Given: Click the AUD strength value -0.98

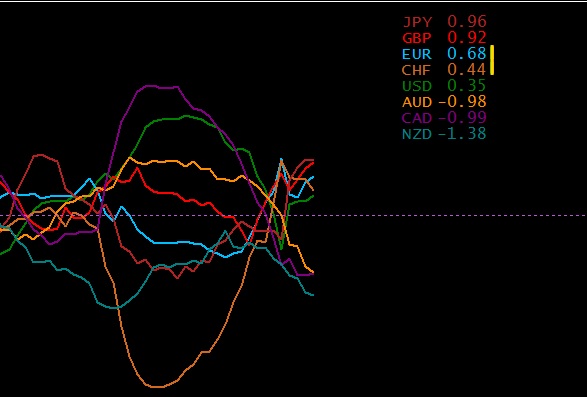Looking at the screenshot, I should [x=462, y=102].
